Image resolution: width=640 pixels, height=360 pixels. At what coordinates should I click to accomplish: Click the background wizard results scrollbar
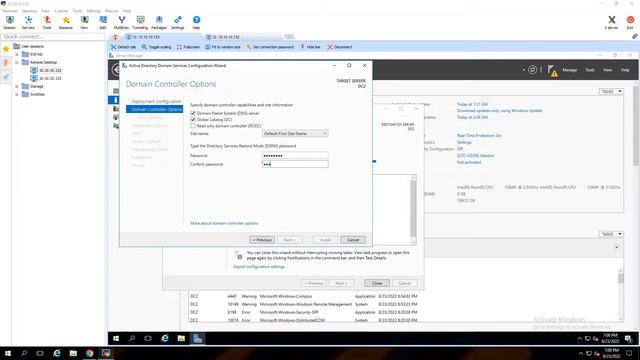413,210
